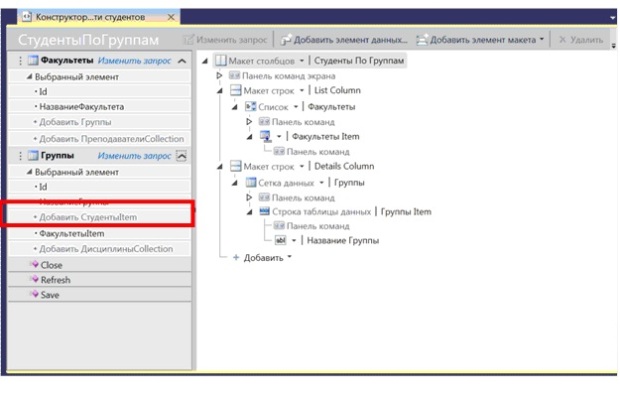Screen dimensions: 620x395
Task: Click Изменить запрос link for Группы
Action: 134,156
